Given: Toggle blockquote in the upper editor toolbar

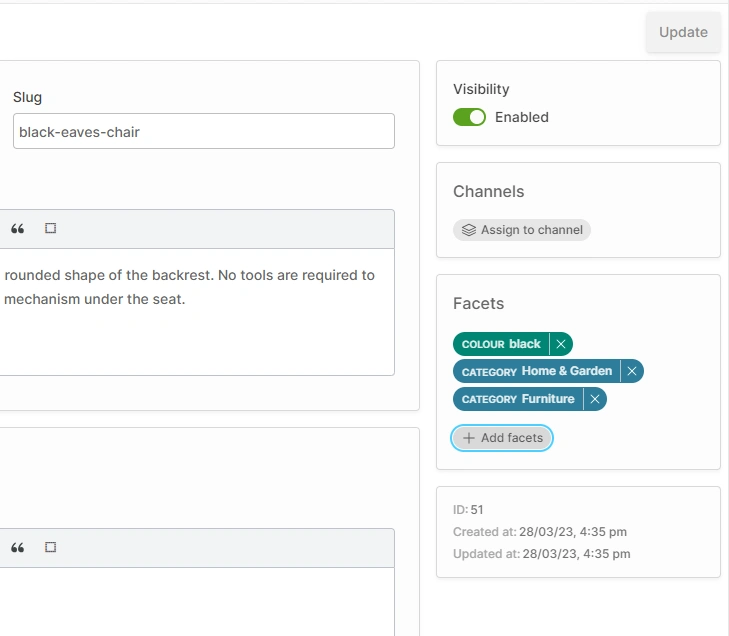Looking at the screenshot, I should pos(17,229).
